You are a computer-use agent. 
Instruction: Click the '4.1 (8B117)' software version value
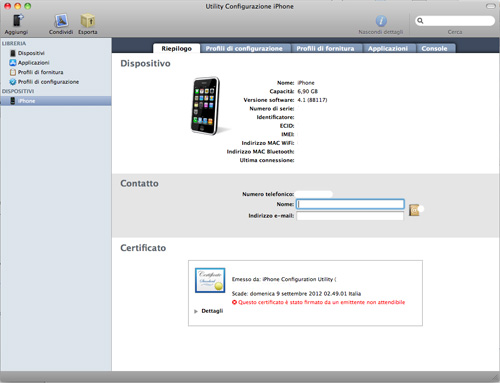312,100
